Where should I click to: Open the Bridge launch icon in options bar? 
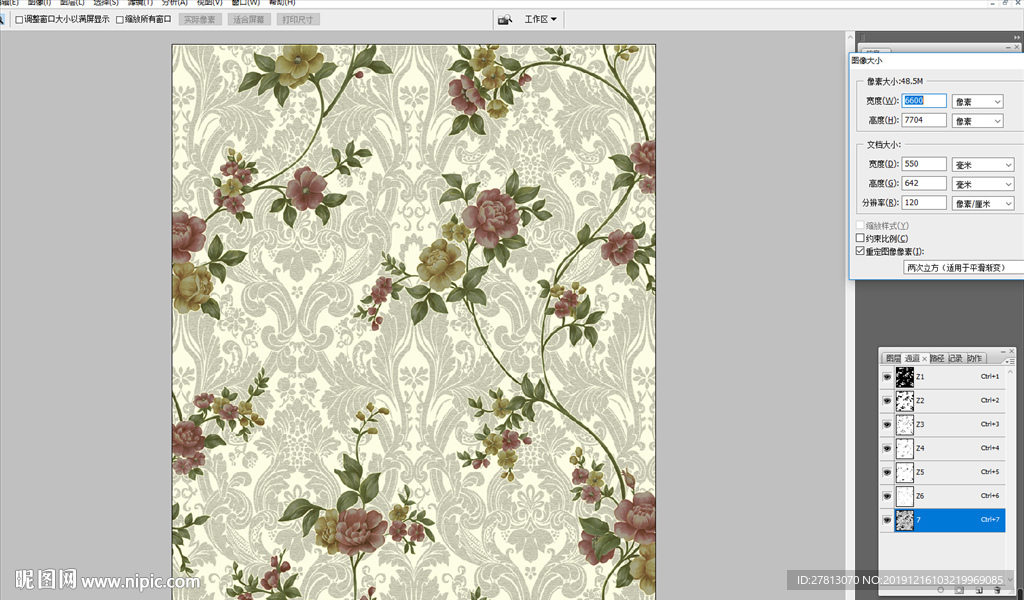pos(505,20)
